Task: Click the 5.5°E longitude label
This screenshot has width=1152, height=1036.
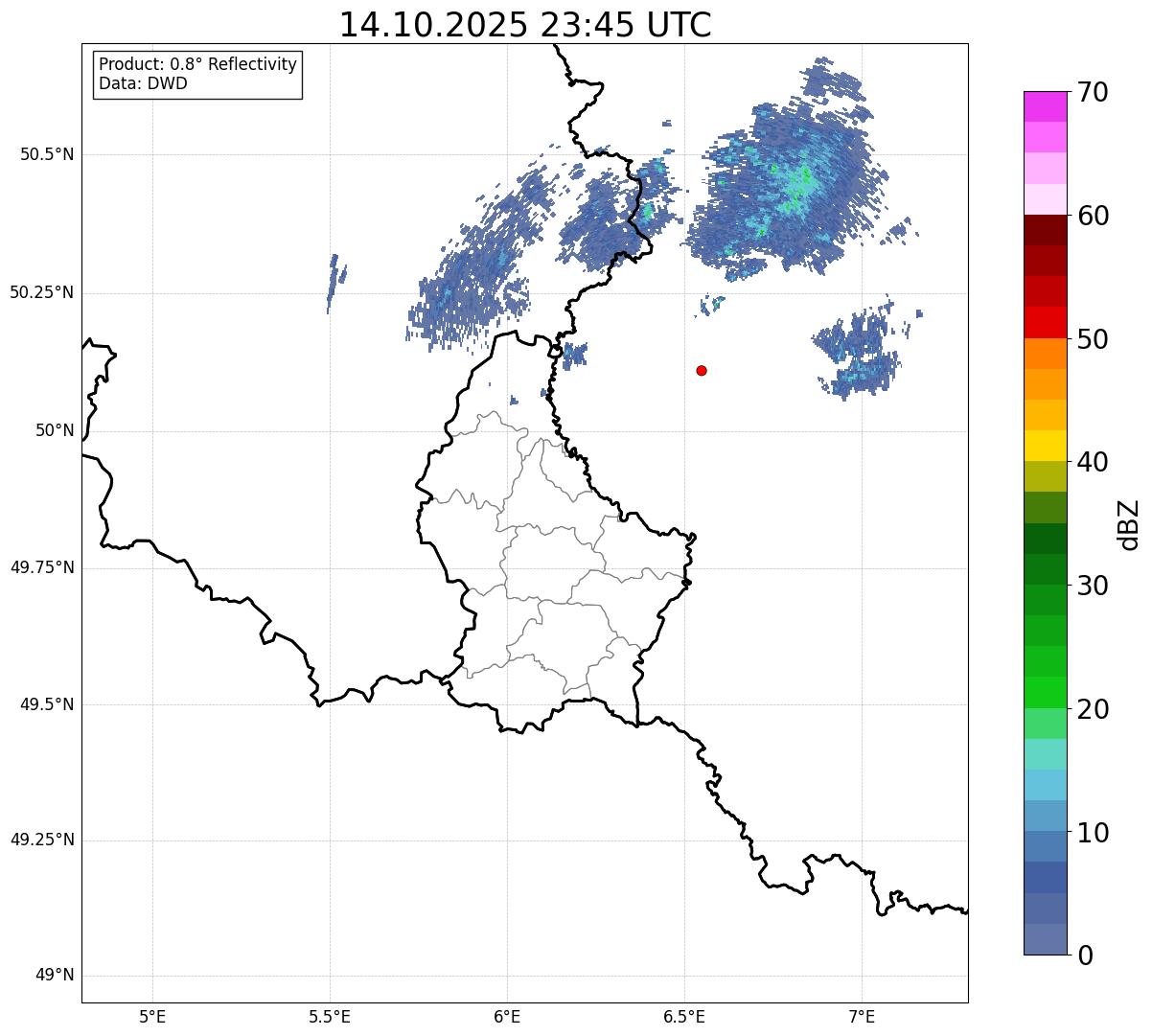Action: pos(330,1016)
